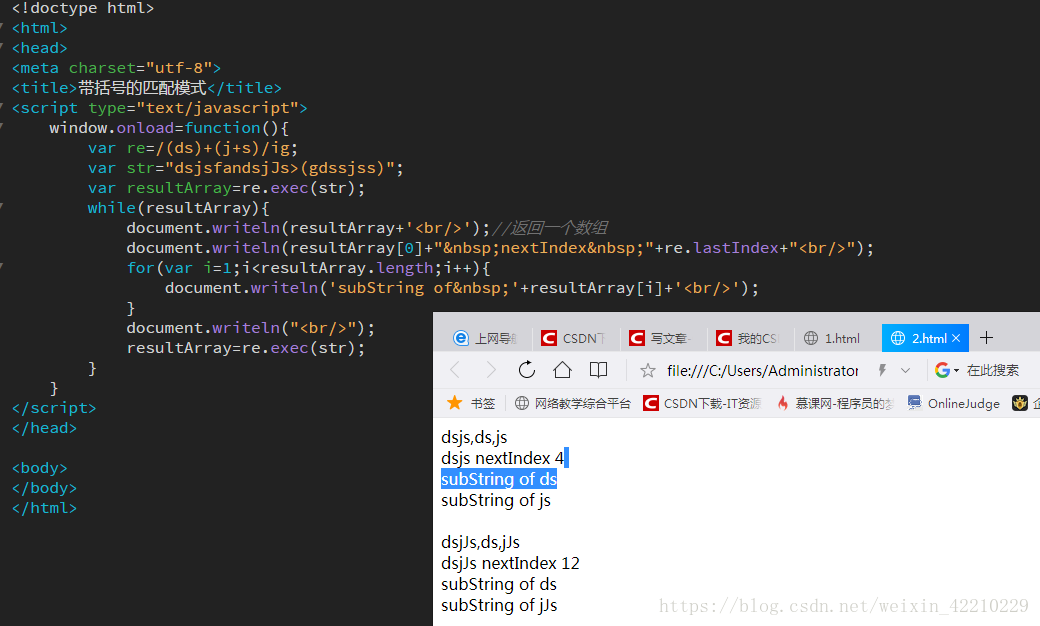Click the 'var str="dsjsfandsjJs>(gdssjss)"' line

point(245,168)
